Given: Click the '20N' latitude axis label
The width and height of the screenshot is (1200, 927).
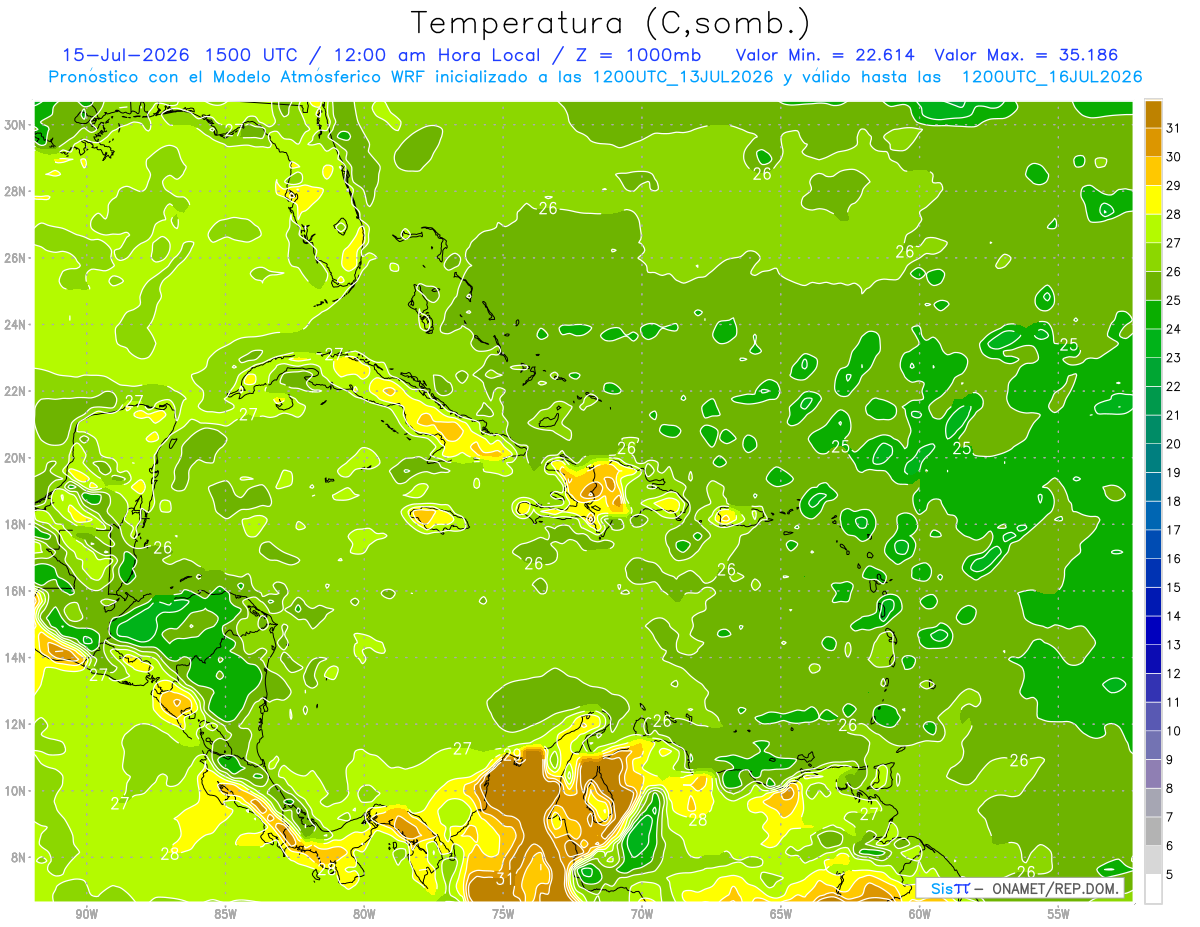Looking at the screenshot, I should 15,457.
